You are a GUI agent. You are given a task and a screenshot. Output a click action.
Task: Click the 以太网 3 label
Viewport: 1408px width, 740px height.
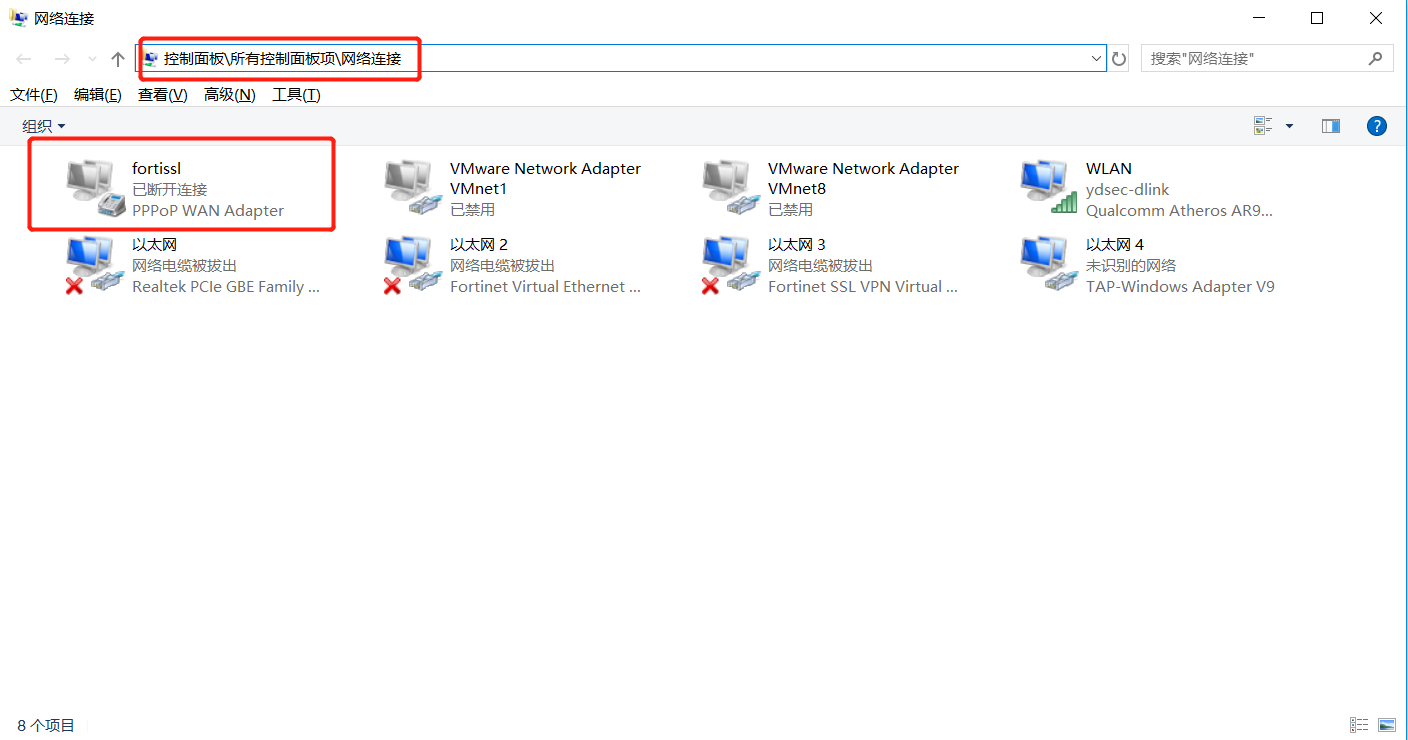797,245
